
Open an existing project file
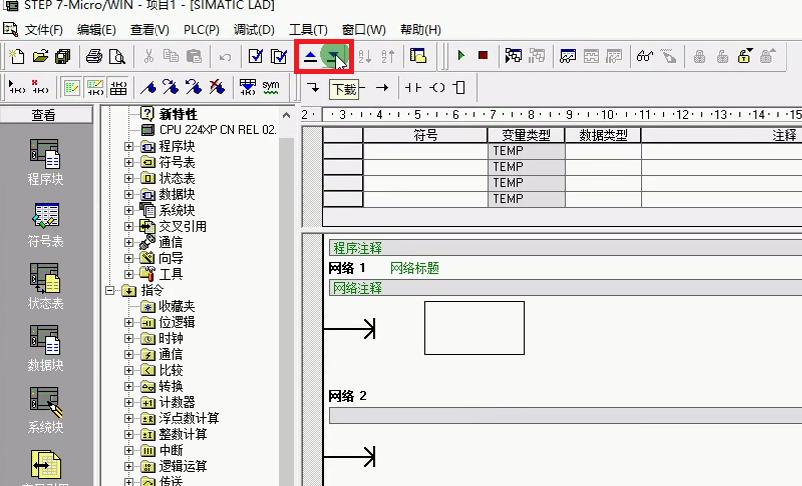pos(40,56)
